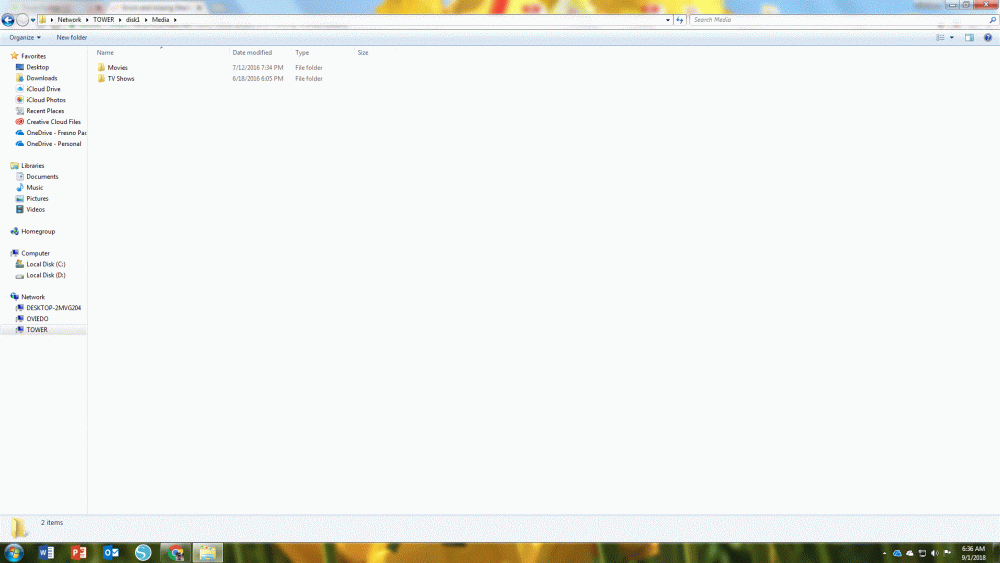Click the Windows Explorer taskbar icon
1000x563 pixels.
[207, 553]
